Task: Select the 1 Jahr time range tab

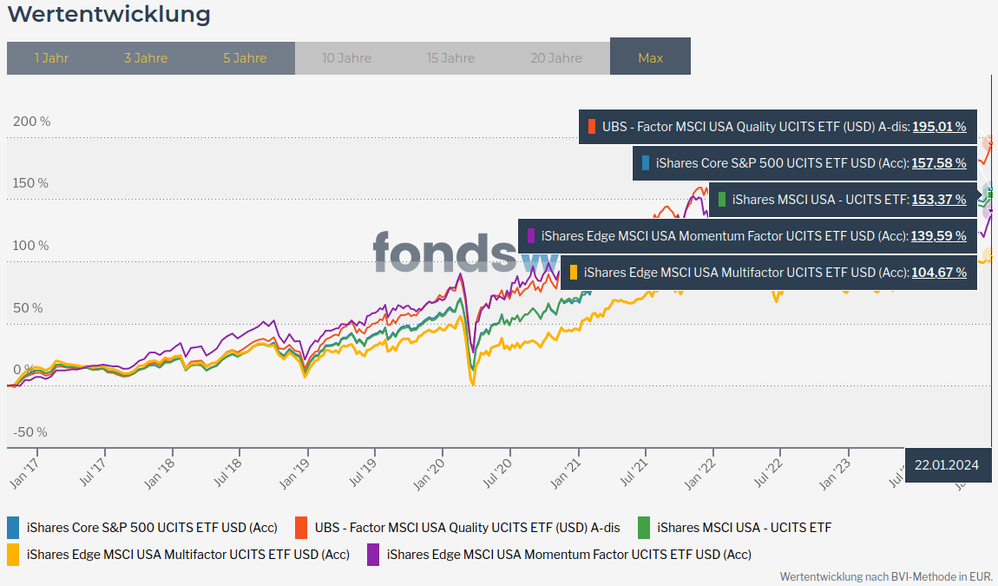Action: click(x=51, y=58)
